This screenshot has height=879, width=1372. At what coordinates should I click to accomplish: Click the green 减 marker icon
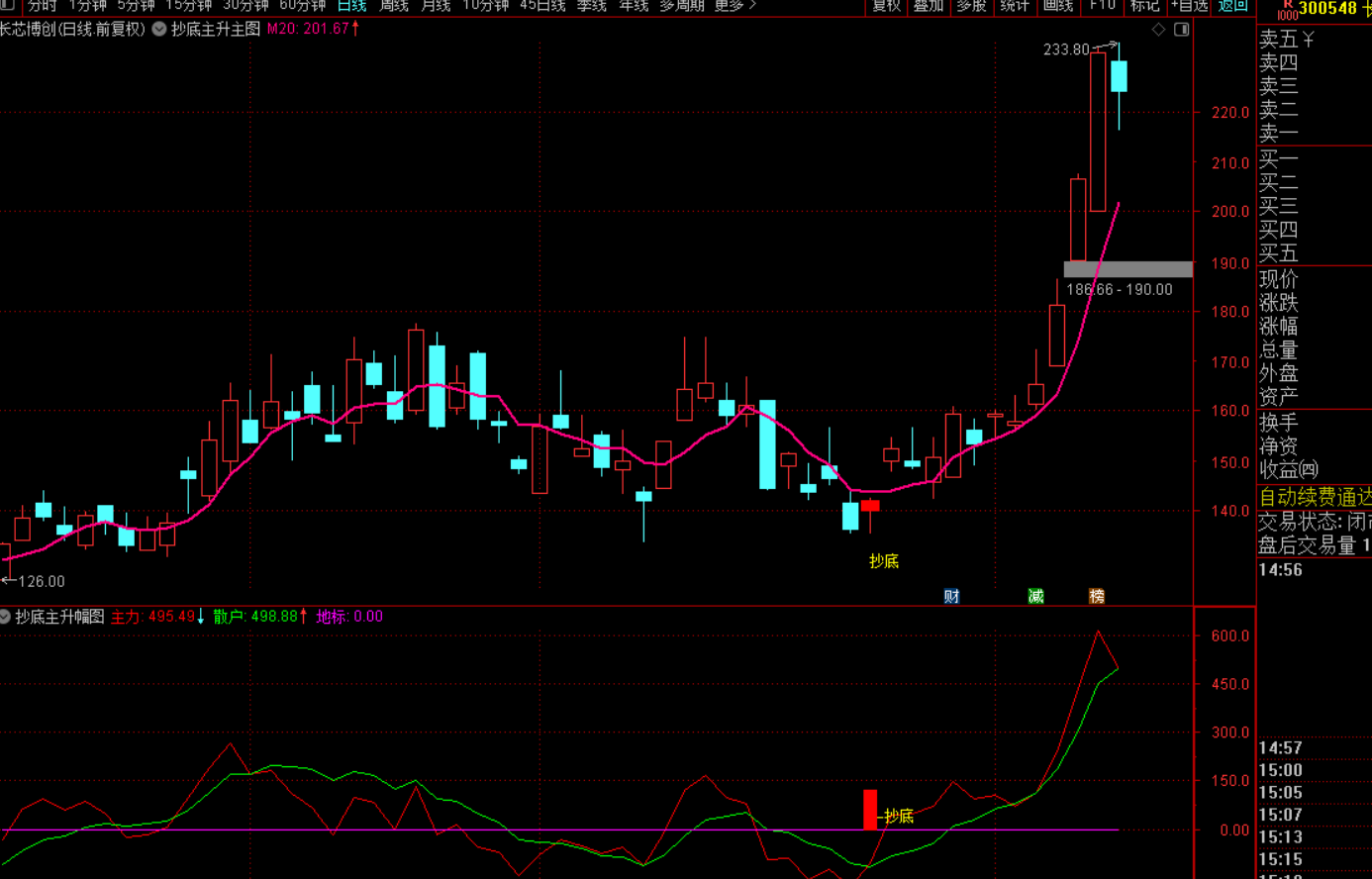click(1035, 596)
